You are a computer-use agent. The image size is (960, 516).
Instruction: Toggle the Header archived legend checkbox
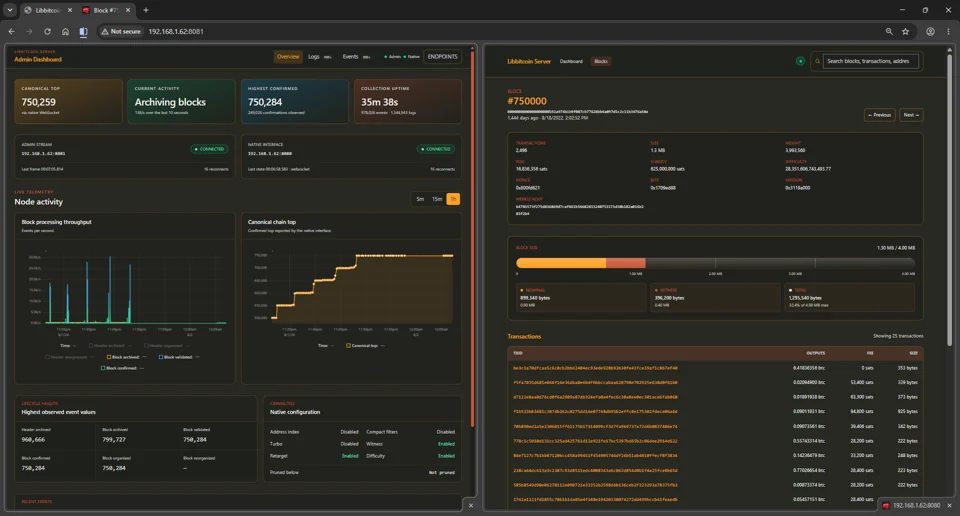pos(91,346)
